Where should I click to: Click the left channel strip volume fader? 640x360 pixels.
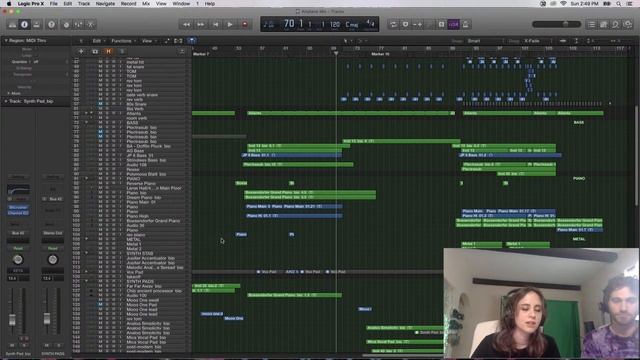tap(12, 320)
